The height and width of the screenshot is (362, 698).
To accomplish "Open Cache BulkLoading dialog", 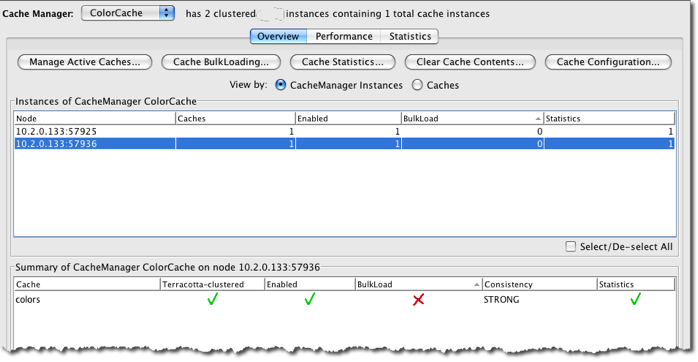I will tap(221, 62).
